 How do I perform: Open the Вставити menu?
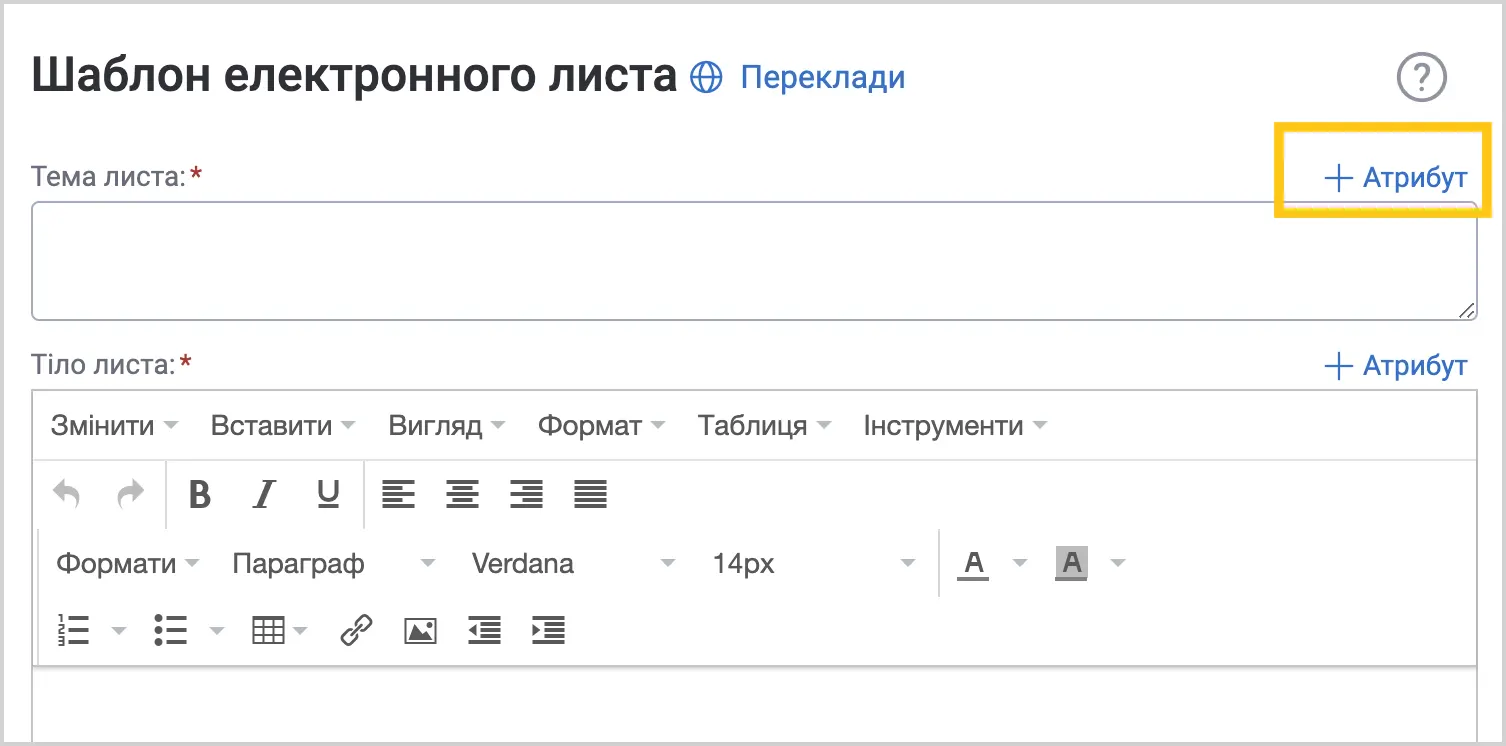[282, 426]
